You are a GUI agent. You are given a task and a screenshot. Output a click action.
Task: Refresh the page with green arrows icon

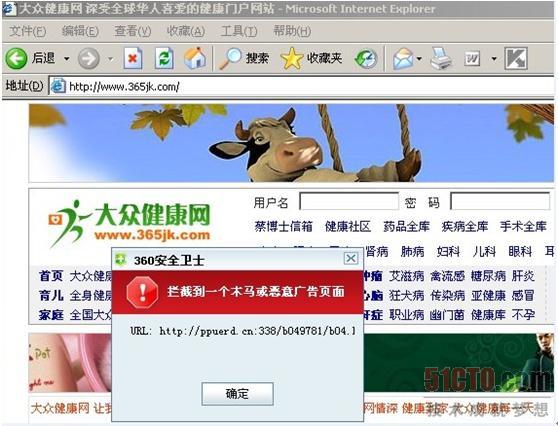click(164, 58)
